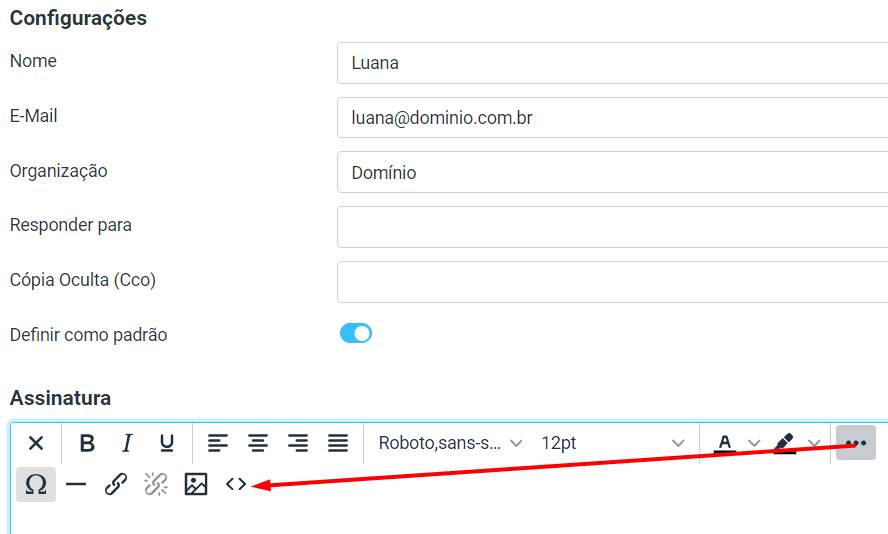Click the Responder para input field
Screen dimensions: 888x534
click(x=612, y=227)
